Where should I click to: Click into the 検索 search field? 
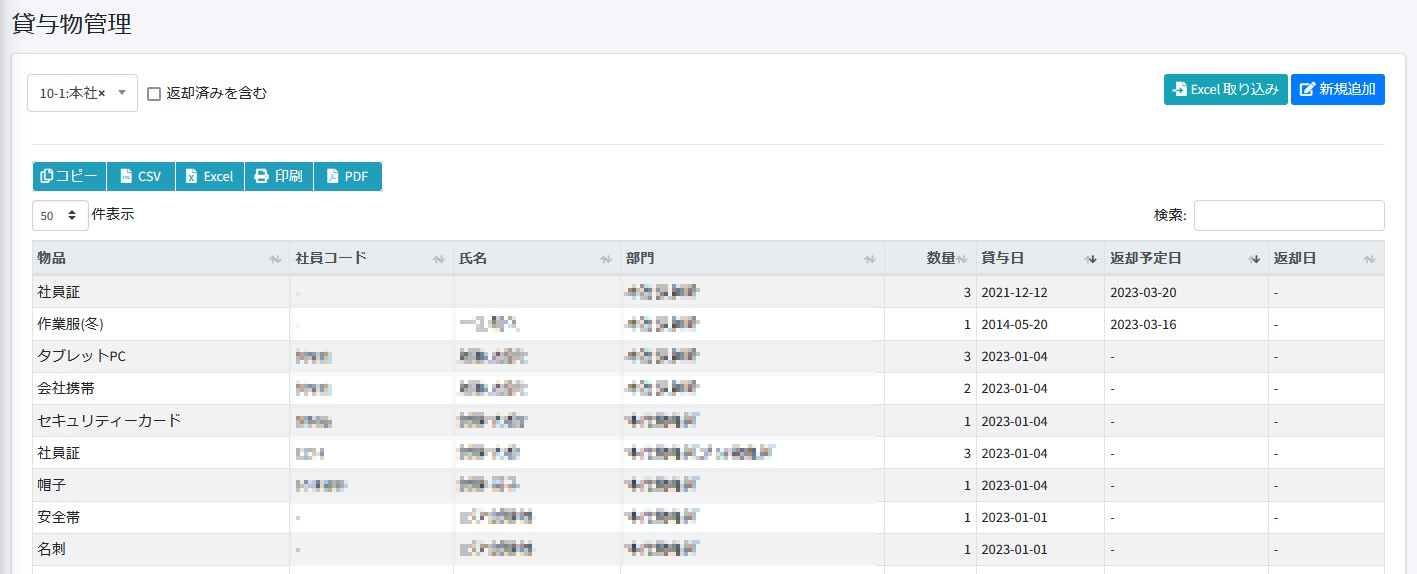point(1288,215)
